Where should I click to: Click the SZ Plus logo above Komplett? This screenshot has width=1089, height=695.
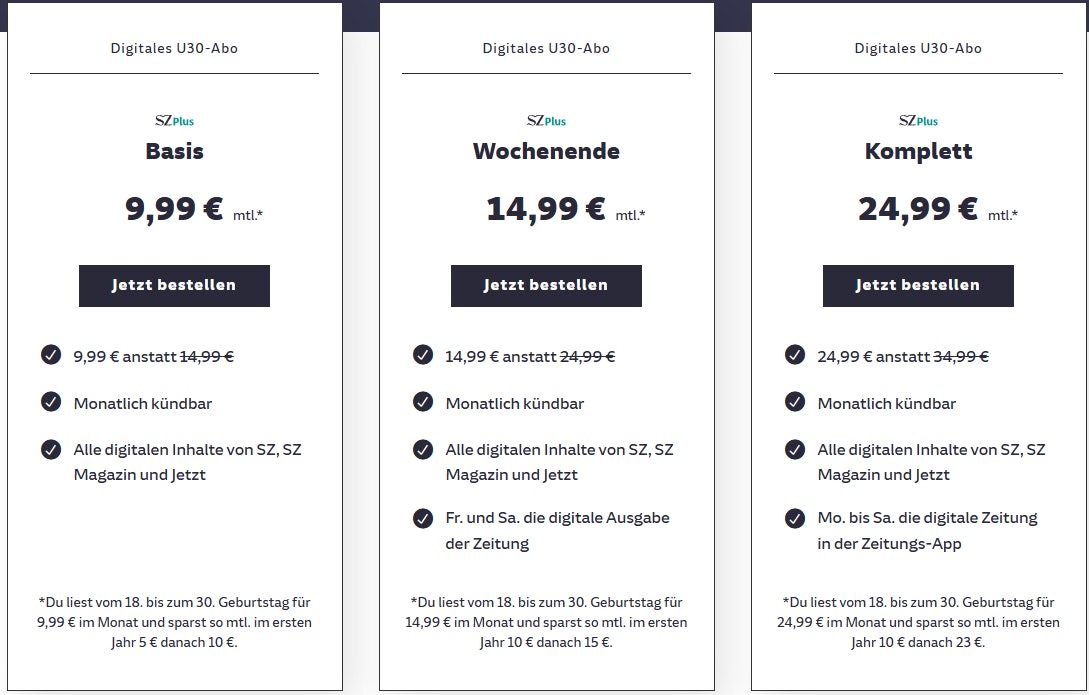point(918,121)
